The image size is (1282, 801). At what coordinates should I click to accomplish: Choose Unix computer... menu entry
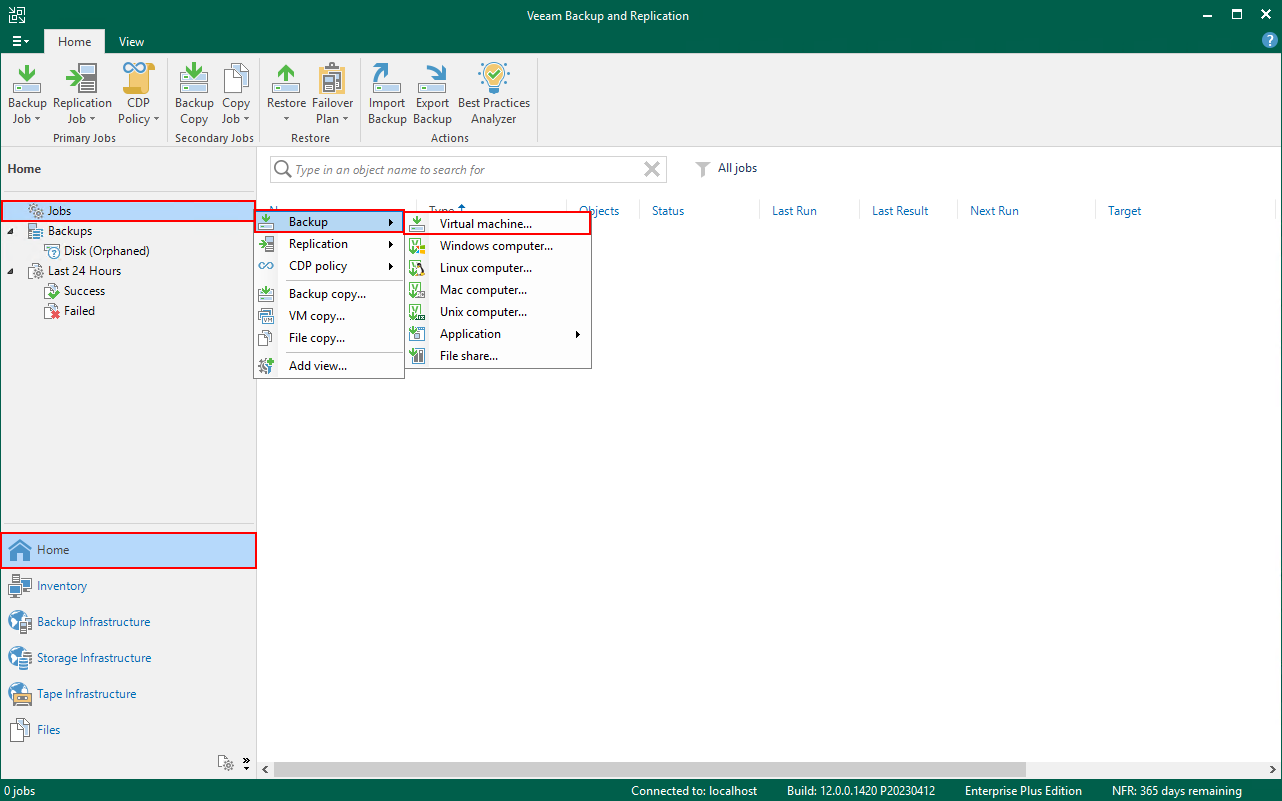point(498,312)
